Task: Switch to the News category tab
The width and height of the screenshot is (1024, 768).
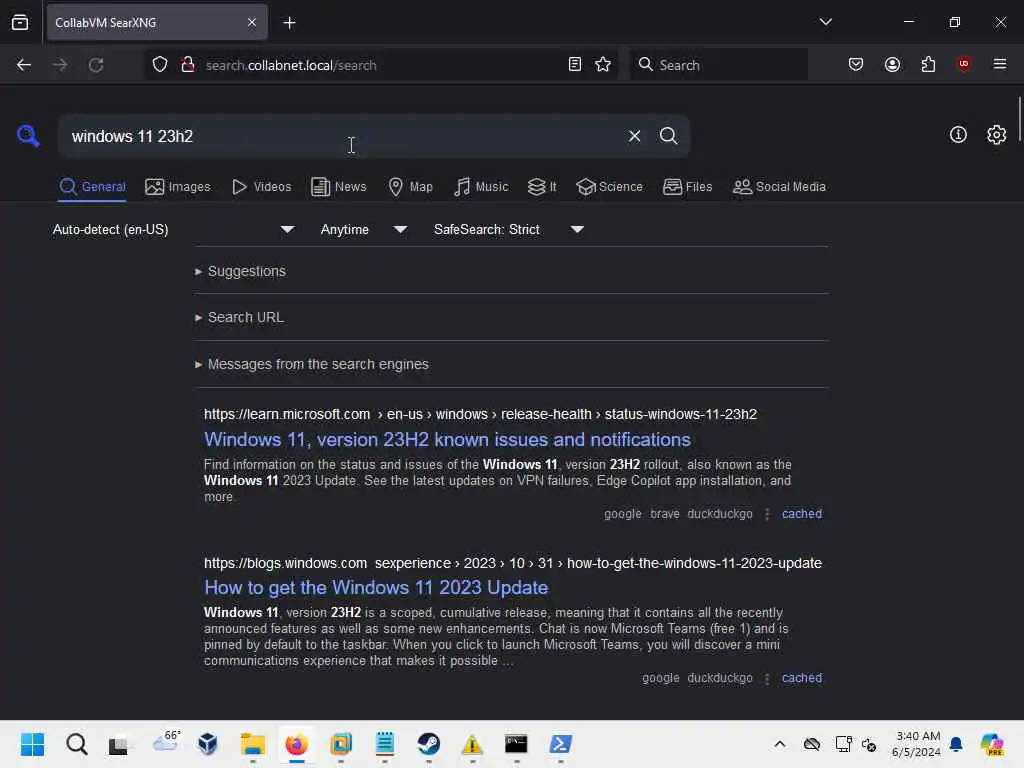Action: pos(338,187)
